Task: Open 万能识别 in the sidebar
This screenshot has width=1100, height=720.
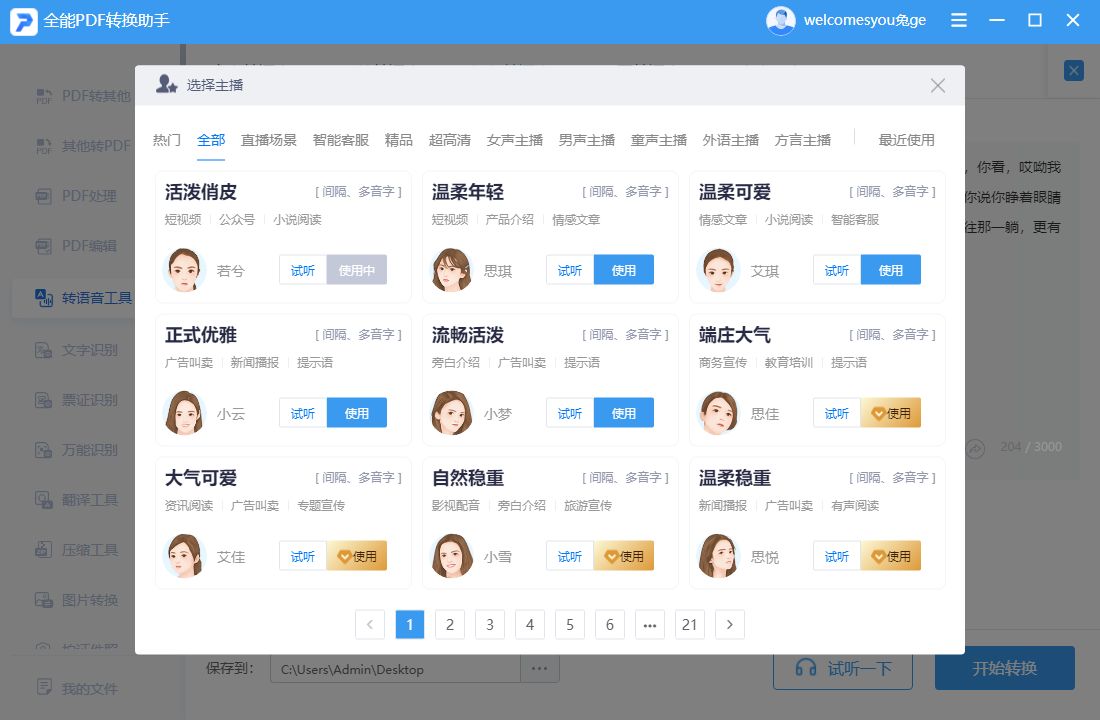Action: [x=76, y=450]
